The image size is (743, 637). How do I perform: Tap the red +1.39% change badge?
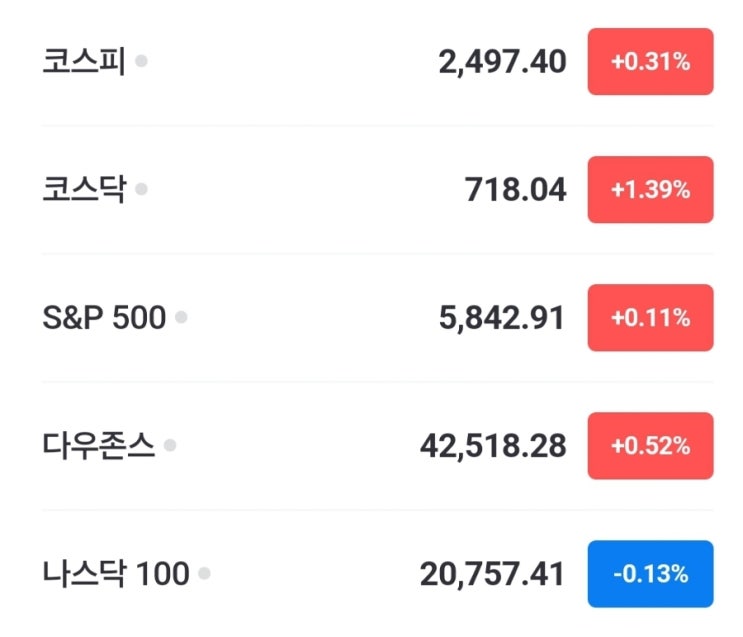[650, 190]
